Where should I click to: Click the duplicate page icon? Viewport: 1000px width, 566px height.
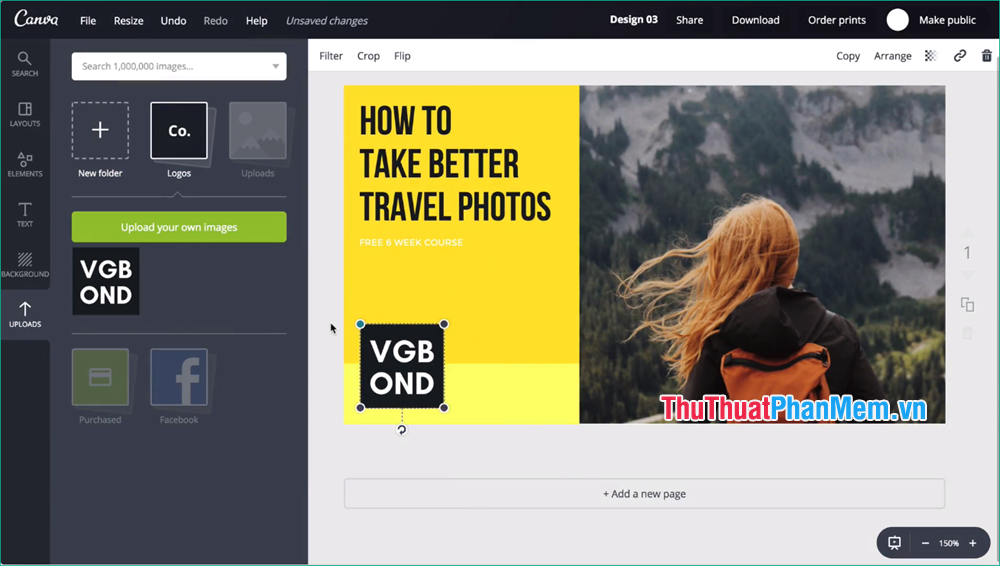coord(967,304)
